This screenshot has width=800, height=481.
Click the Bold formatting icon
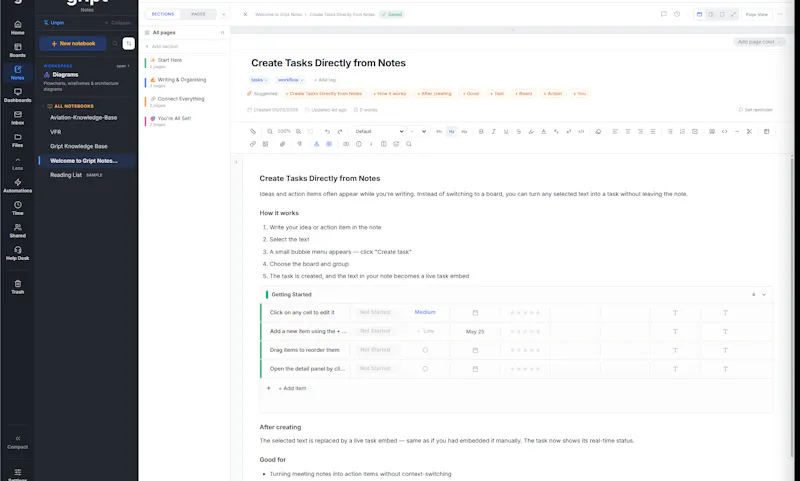point(481,132)
